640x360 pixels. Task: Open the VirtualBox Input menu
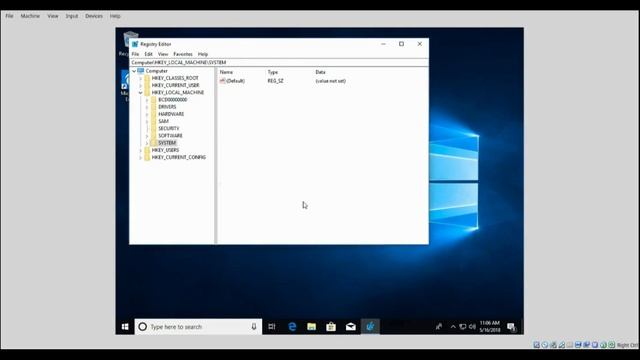(72, 16)
